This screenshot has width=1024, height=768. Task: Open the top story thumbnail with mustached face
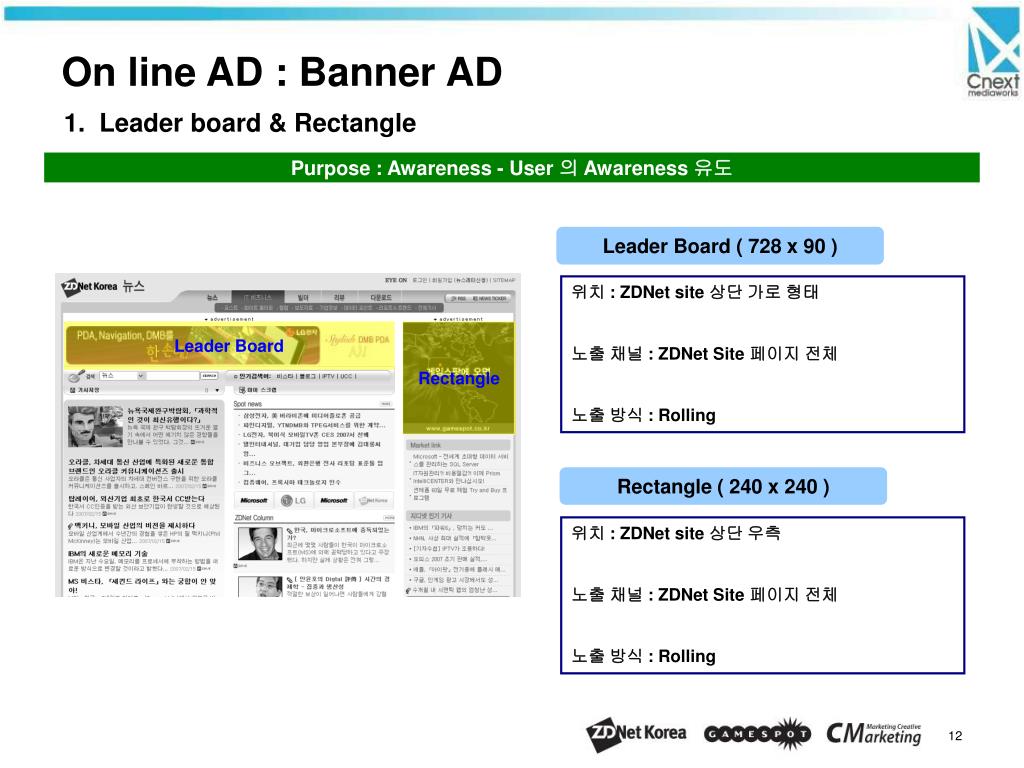(95, 426)
